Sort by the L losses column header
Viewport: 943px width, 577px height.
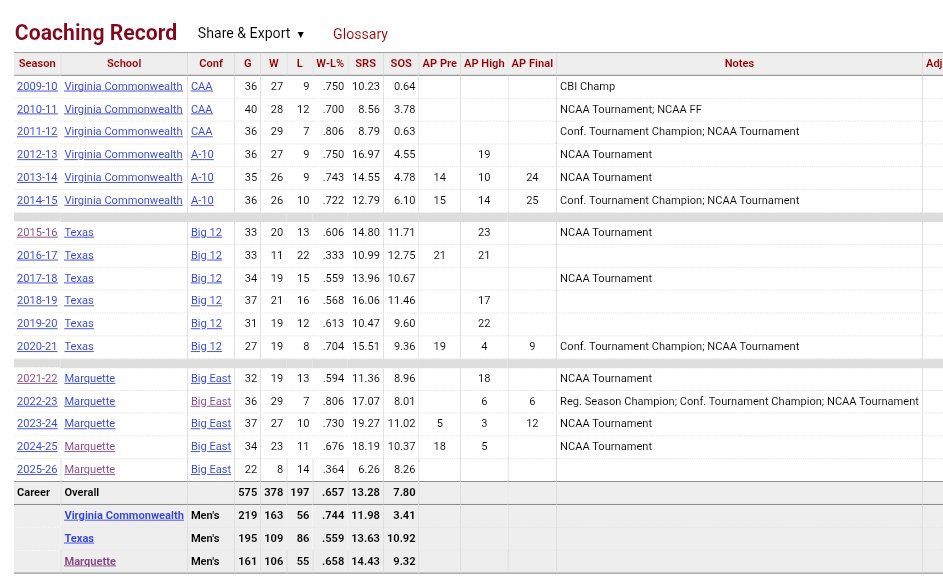(299, 63)
